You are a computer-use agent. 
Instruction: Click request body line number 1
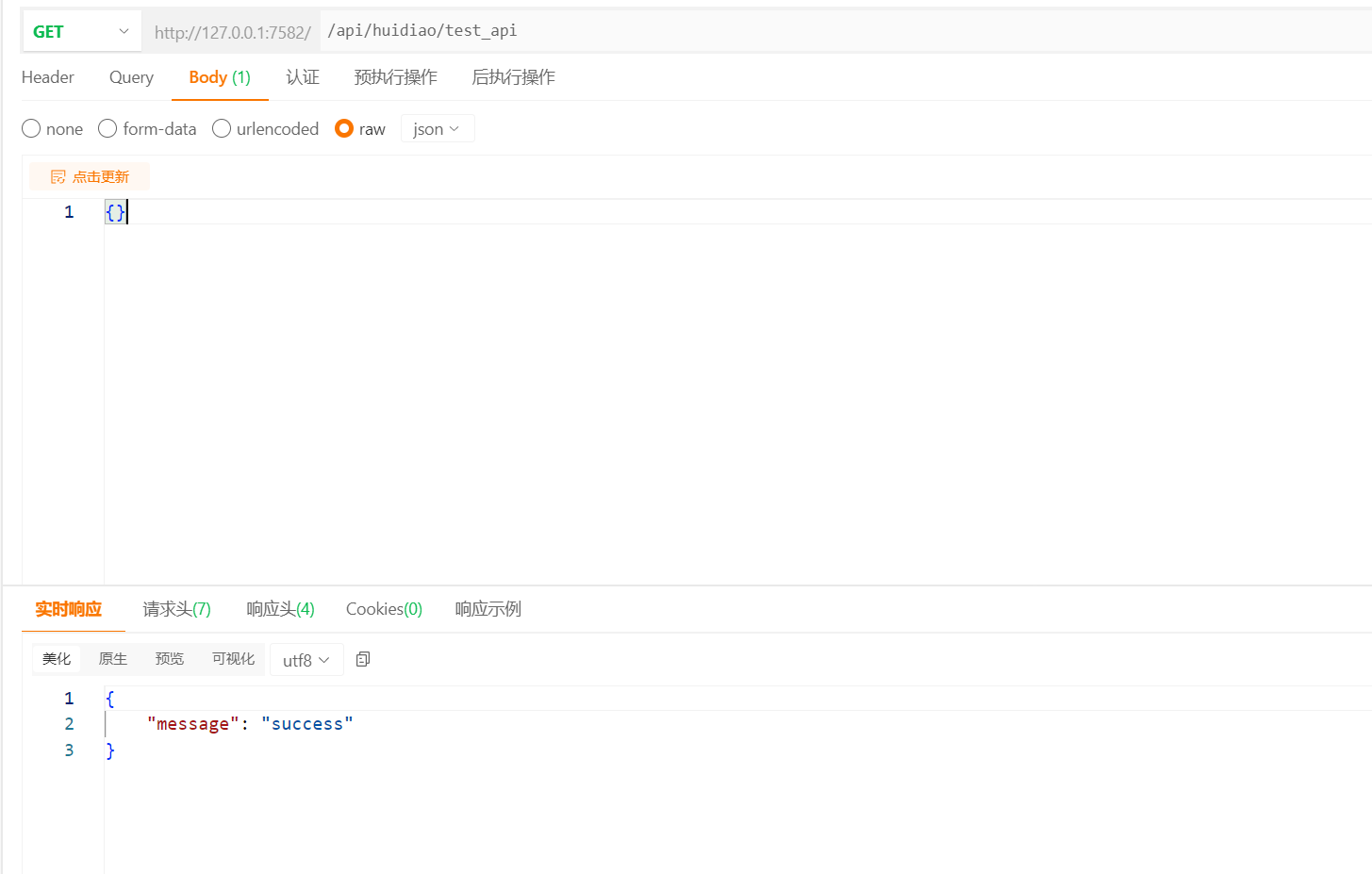point(69,212)
